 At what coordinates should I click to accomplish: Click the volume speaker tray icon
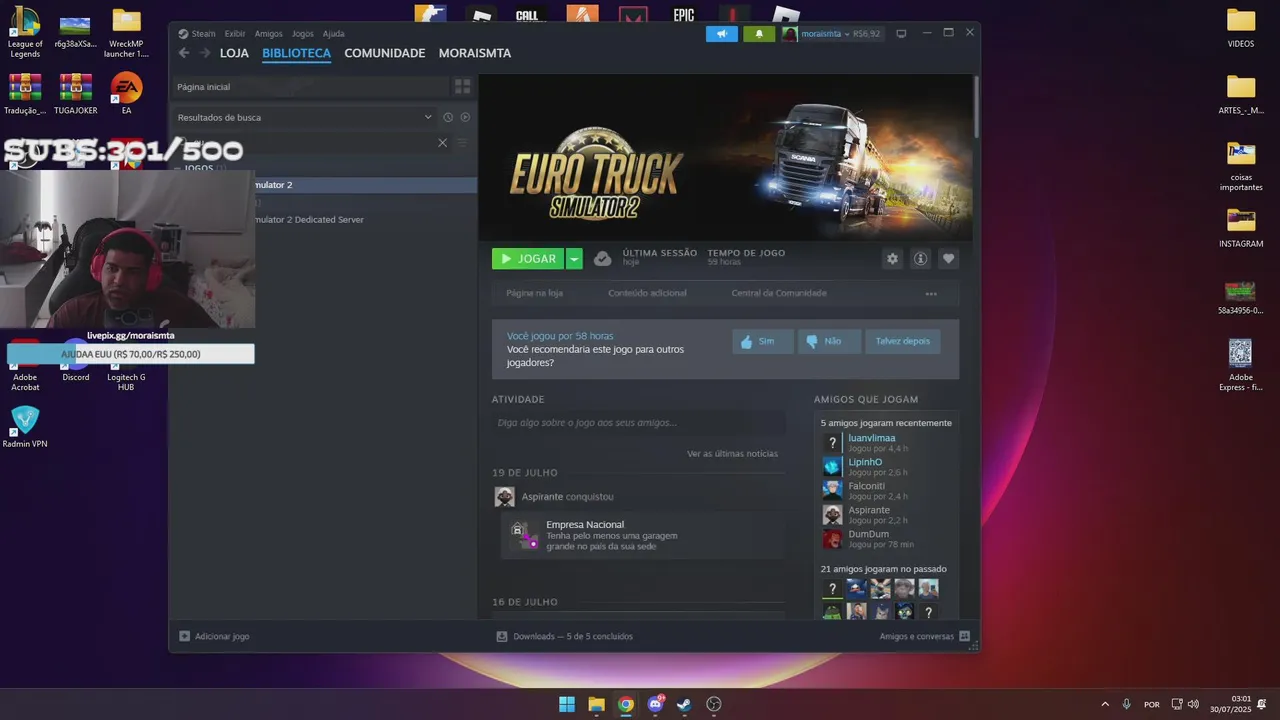point(1193,704)
